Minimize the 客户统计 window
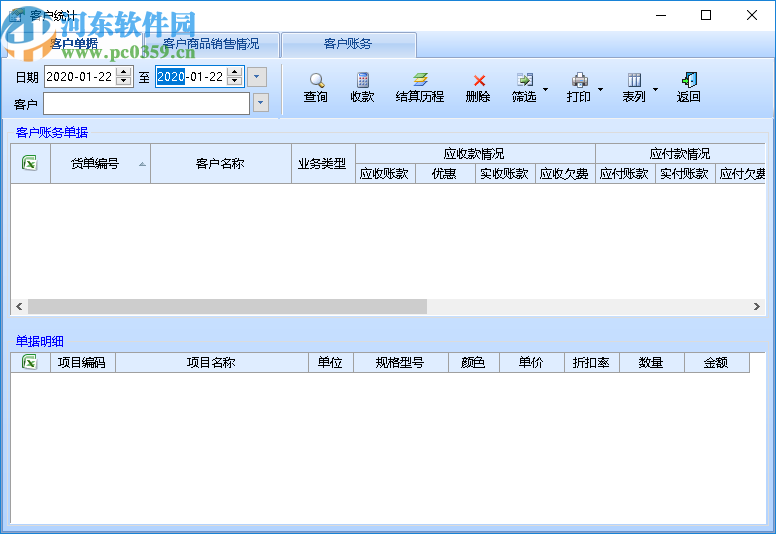 [x=661, y=15]
